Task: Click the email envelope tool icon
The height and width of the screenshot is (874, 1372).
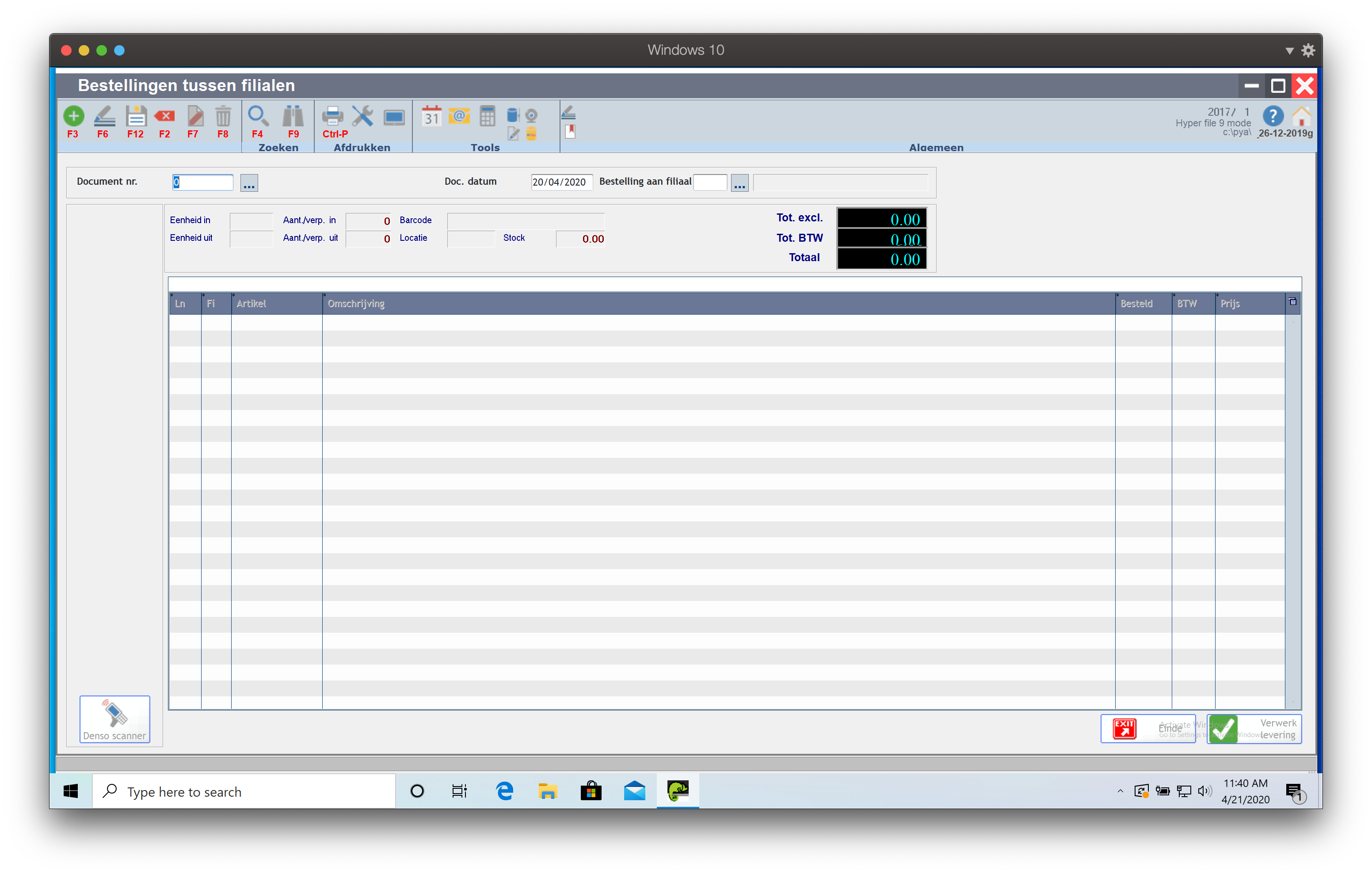Action: coord(459,116)
